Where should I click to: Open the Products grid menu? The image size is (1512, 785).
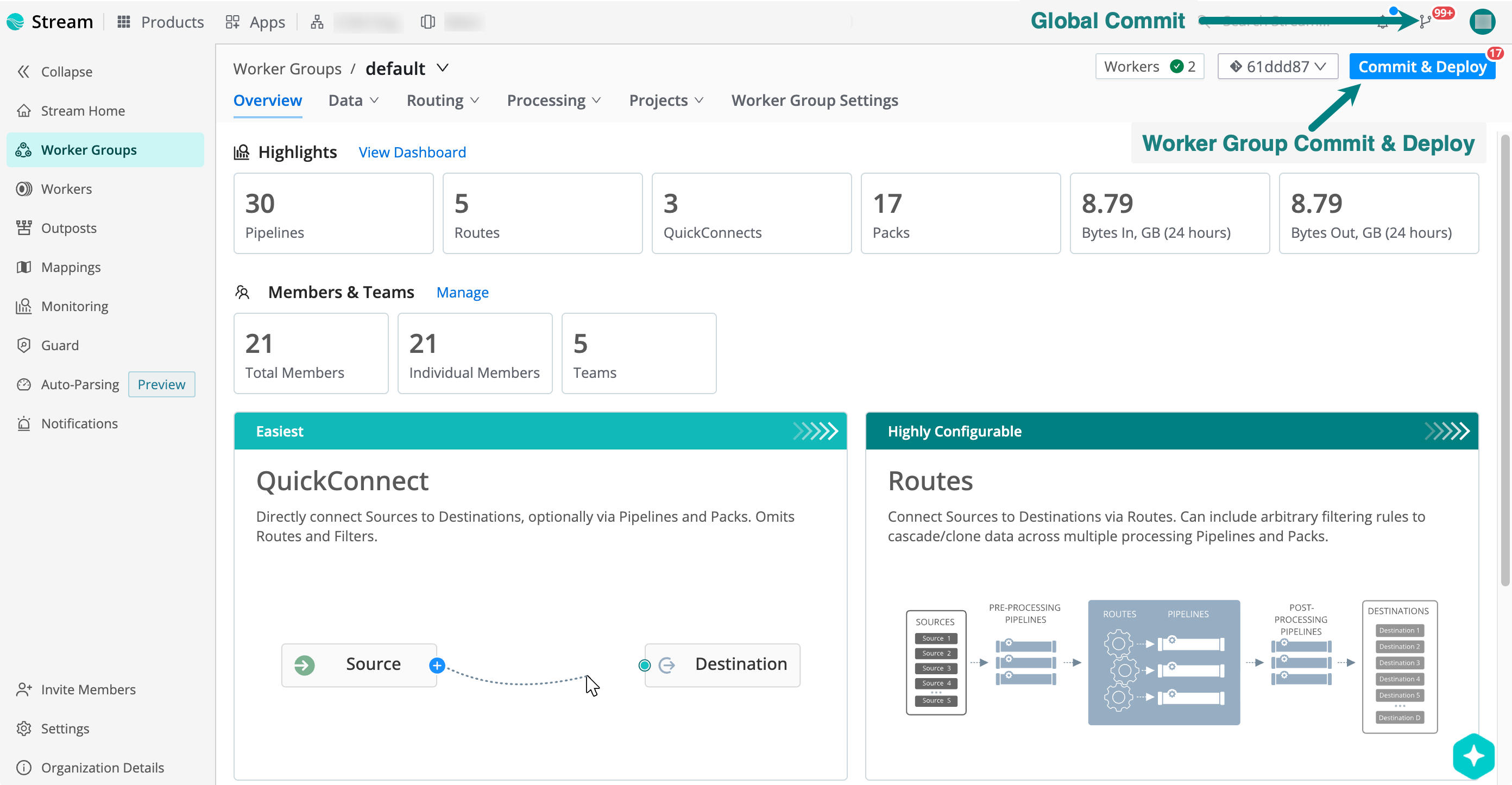pos(160,22)
